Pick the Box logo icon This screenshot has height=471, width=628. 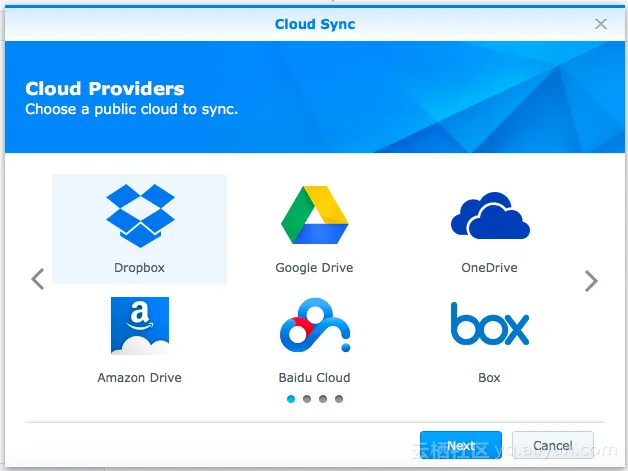click(490, 324)
